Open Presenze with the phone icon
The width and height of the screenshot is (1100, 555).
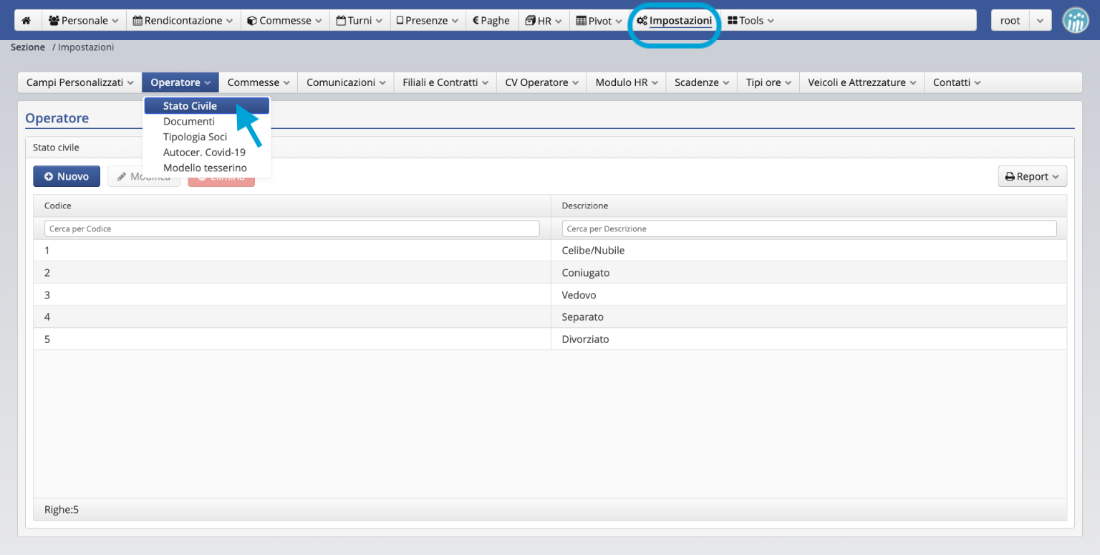(427, 20)
